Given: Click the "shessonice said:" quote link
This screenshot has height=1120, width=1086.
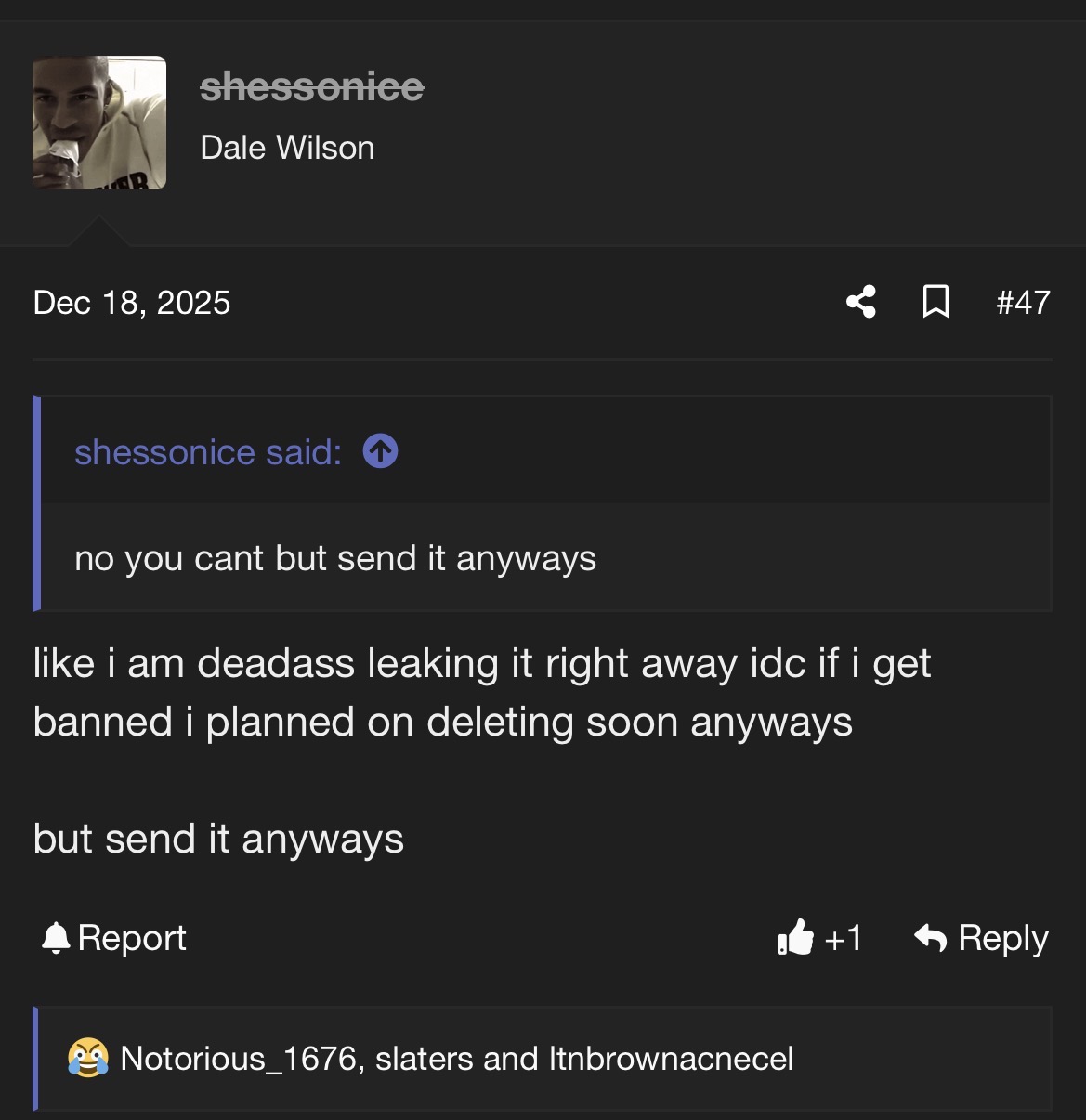Looking at the screenshot, I should tap(208, 452).
